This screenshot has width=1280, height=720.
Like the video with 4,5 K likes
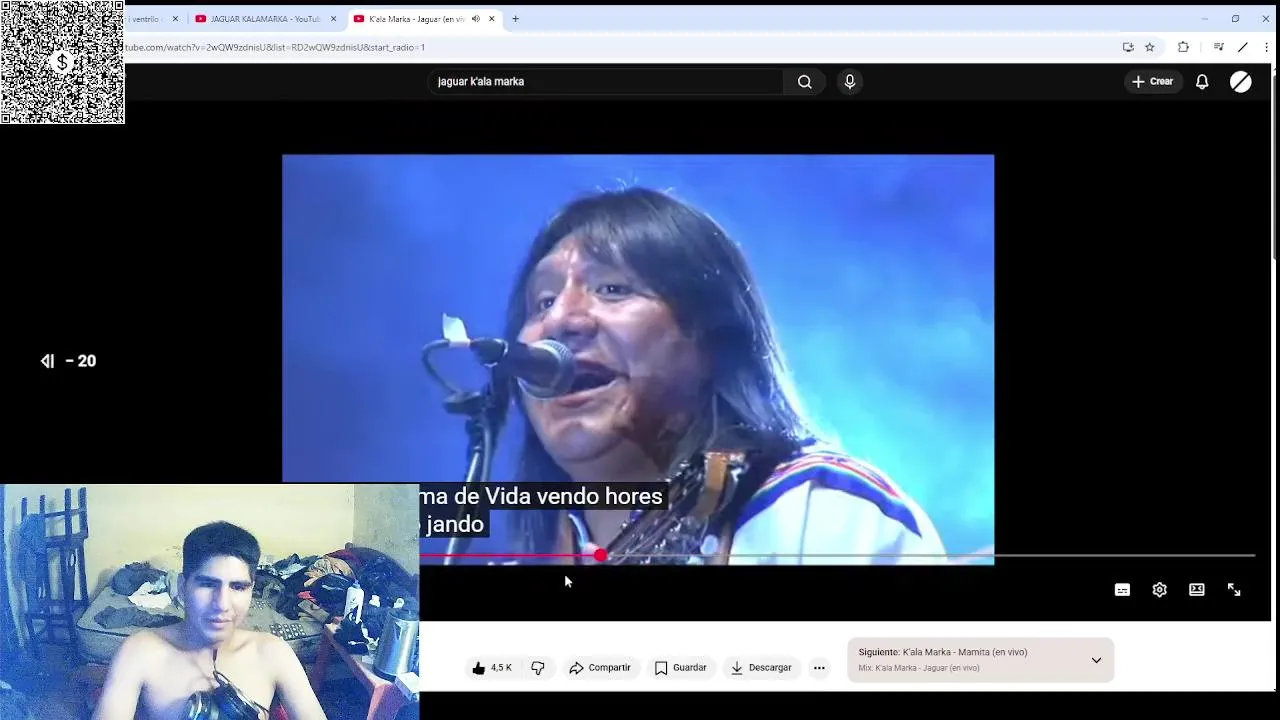[x=492, y=668]
